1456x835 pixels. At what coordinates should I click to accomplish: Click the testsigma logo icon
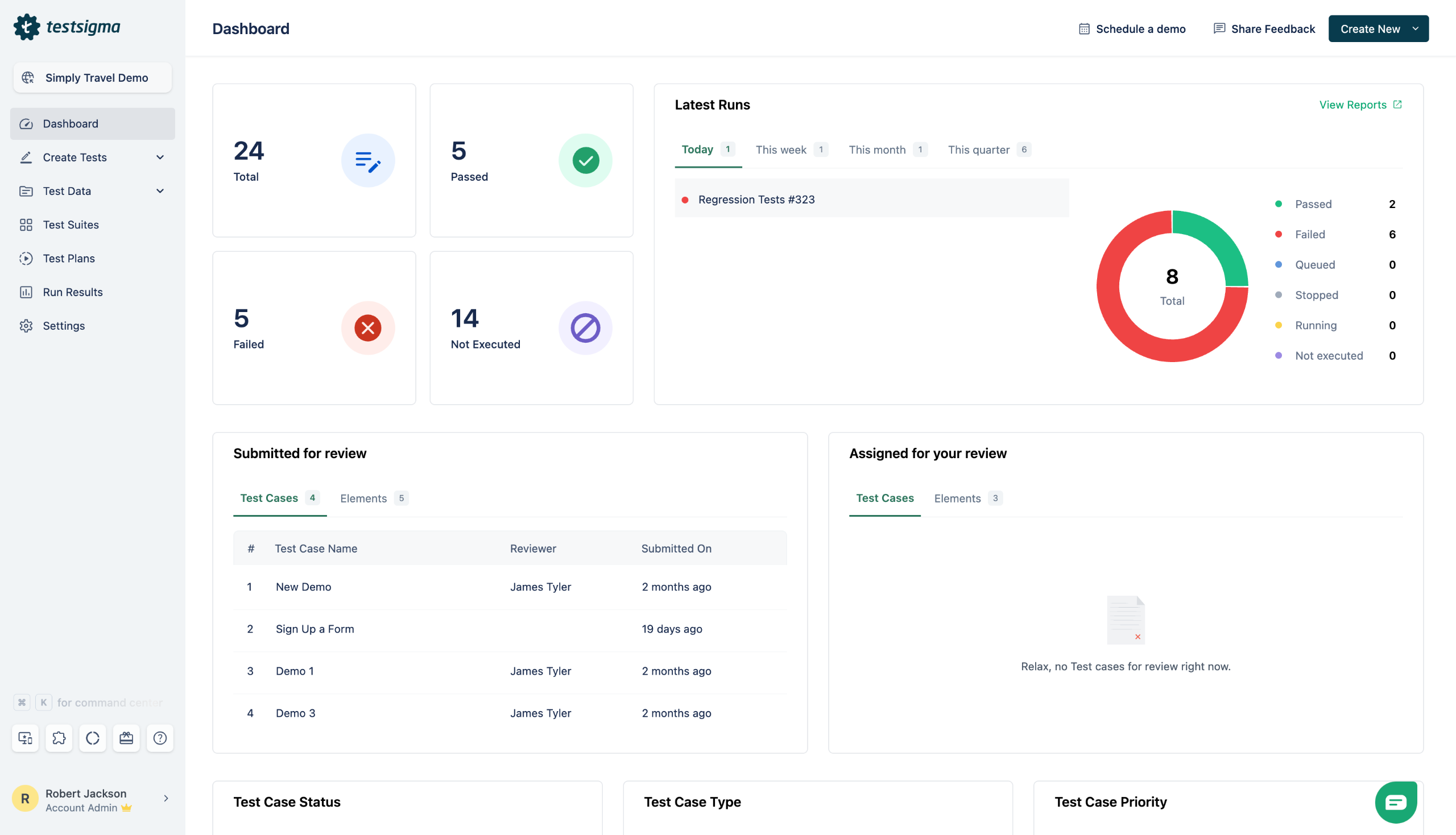coord(26,27)
